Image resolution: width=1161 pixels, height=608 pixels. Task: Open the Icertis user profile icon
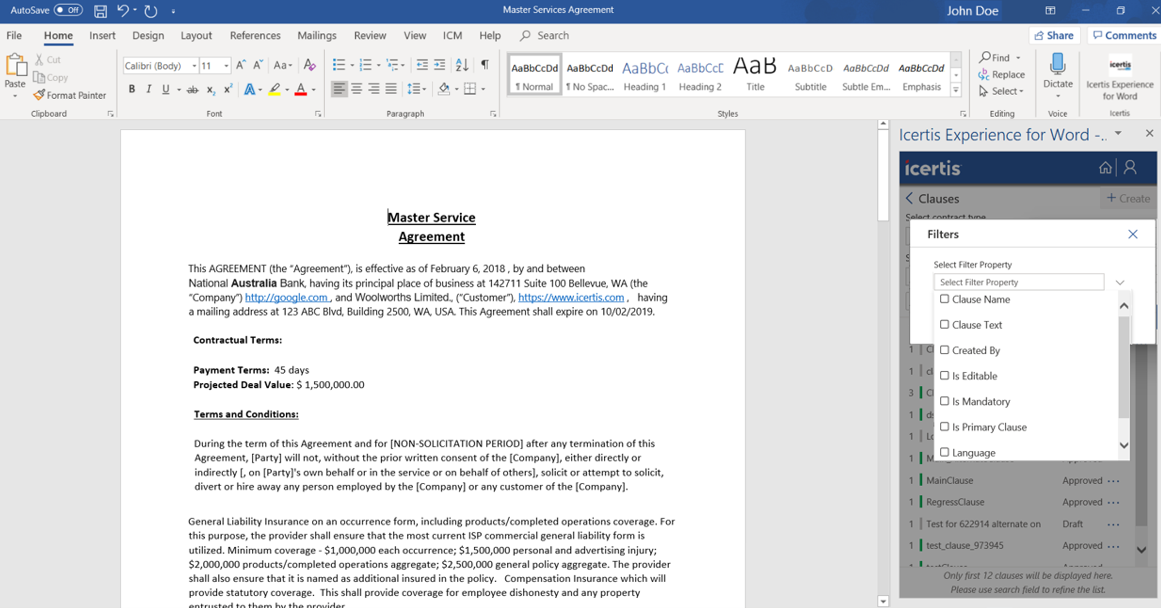coord(1130,168)
